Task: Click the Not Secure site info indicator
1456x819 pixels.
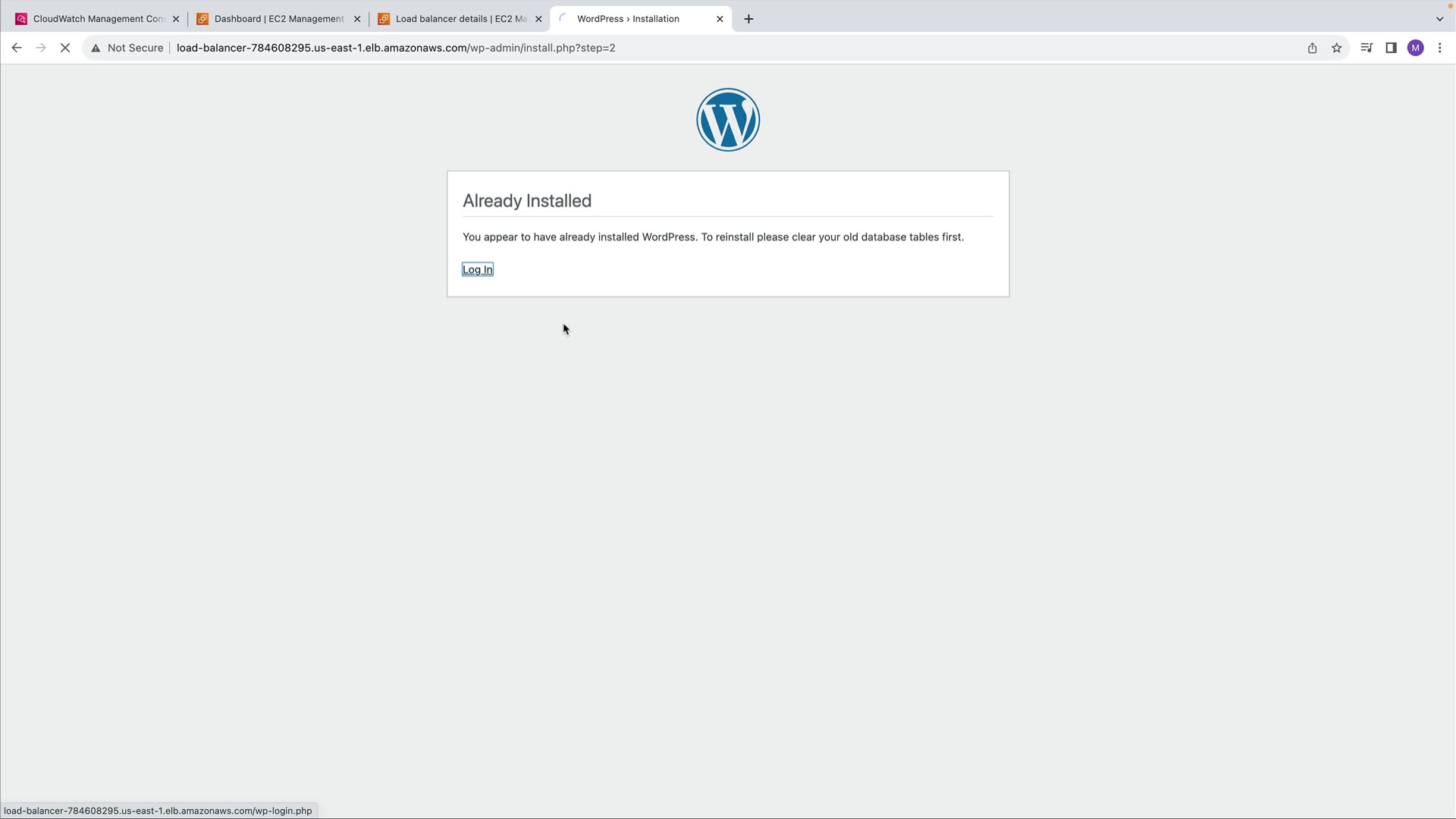Action: (127, 48)
